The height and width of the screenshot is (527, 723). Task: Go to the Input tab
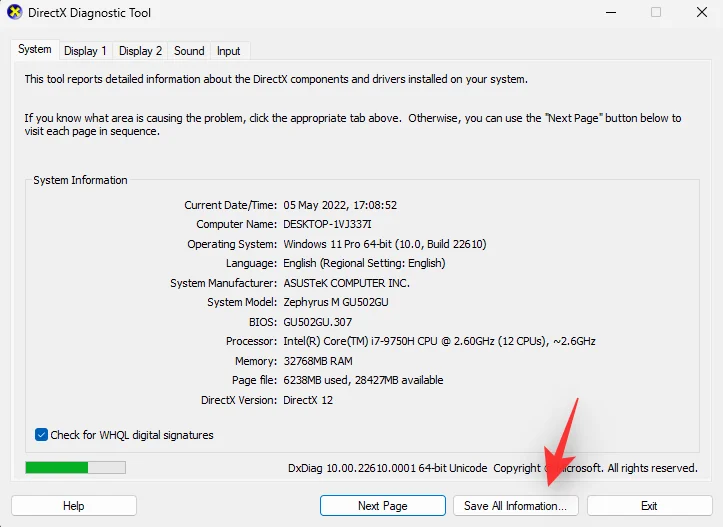[x=228, y=51]
